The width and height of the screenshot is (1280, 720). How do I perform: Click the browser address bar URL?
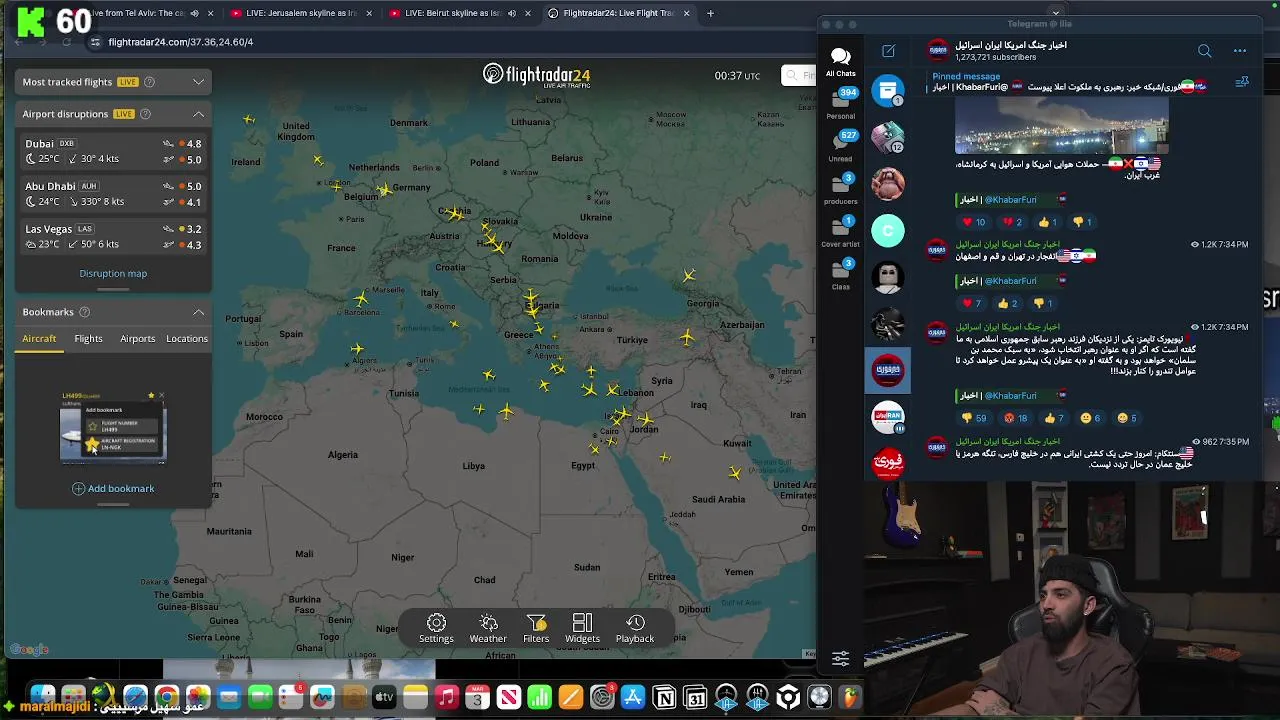(180, 42)
